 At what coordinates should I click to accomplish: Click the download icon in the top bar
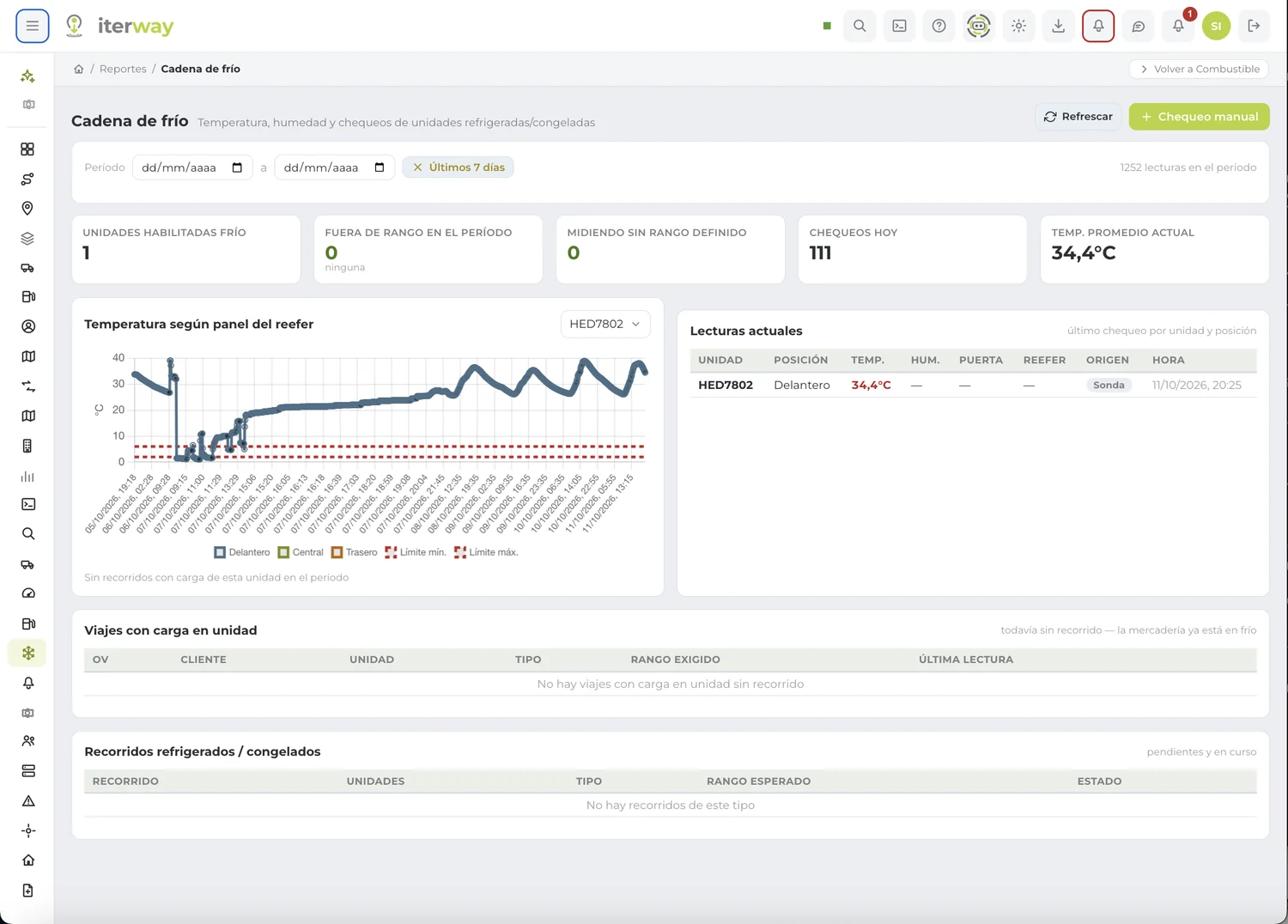point(1059,26)
